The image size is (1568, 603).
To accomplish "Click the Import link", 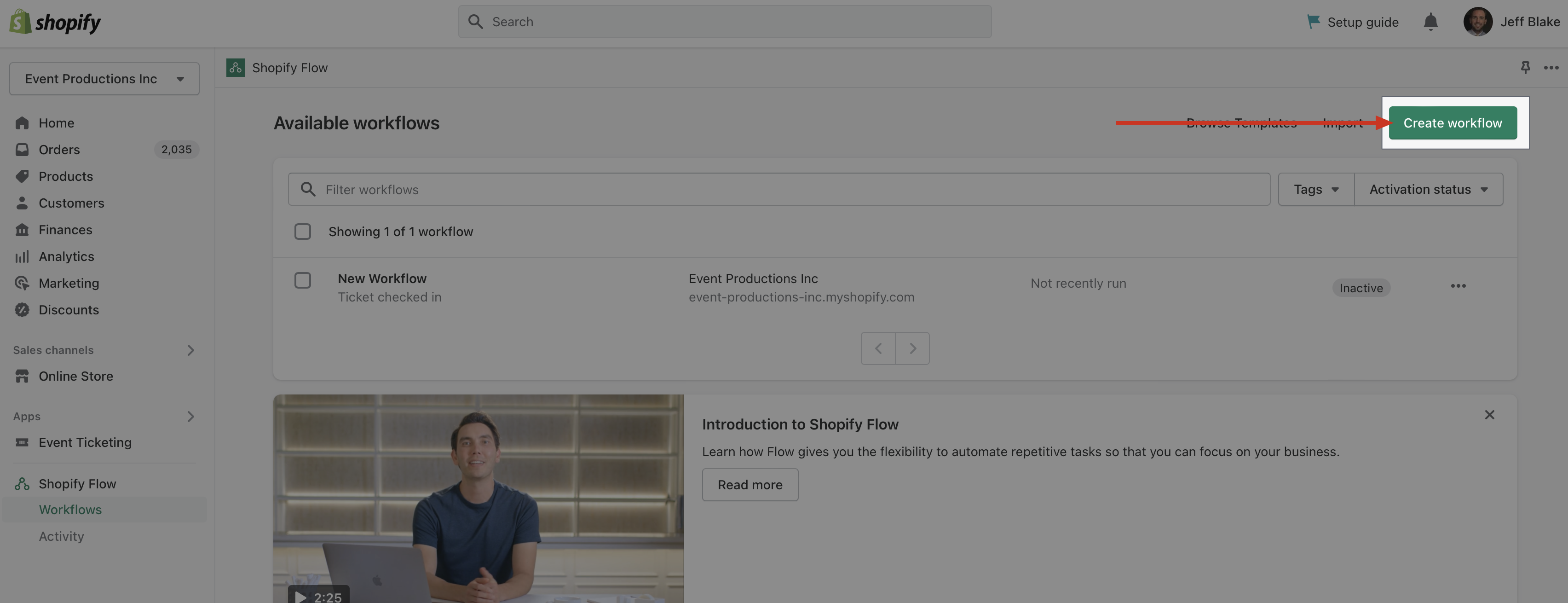I will tap(1342, 123).
